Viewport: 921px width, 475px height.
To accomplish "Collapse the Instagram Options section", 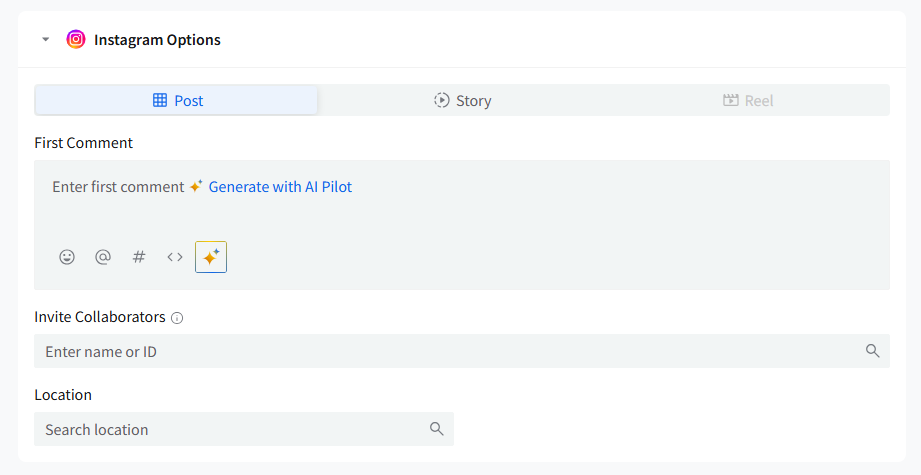I will pyautogui.click(x=45, y=40).
